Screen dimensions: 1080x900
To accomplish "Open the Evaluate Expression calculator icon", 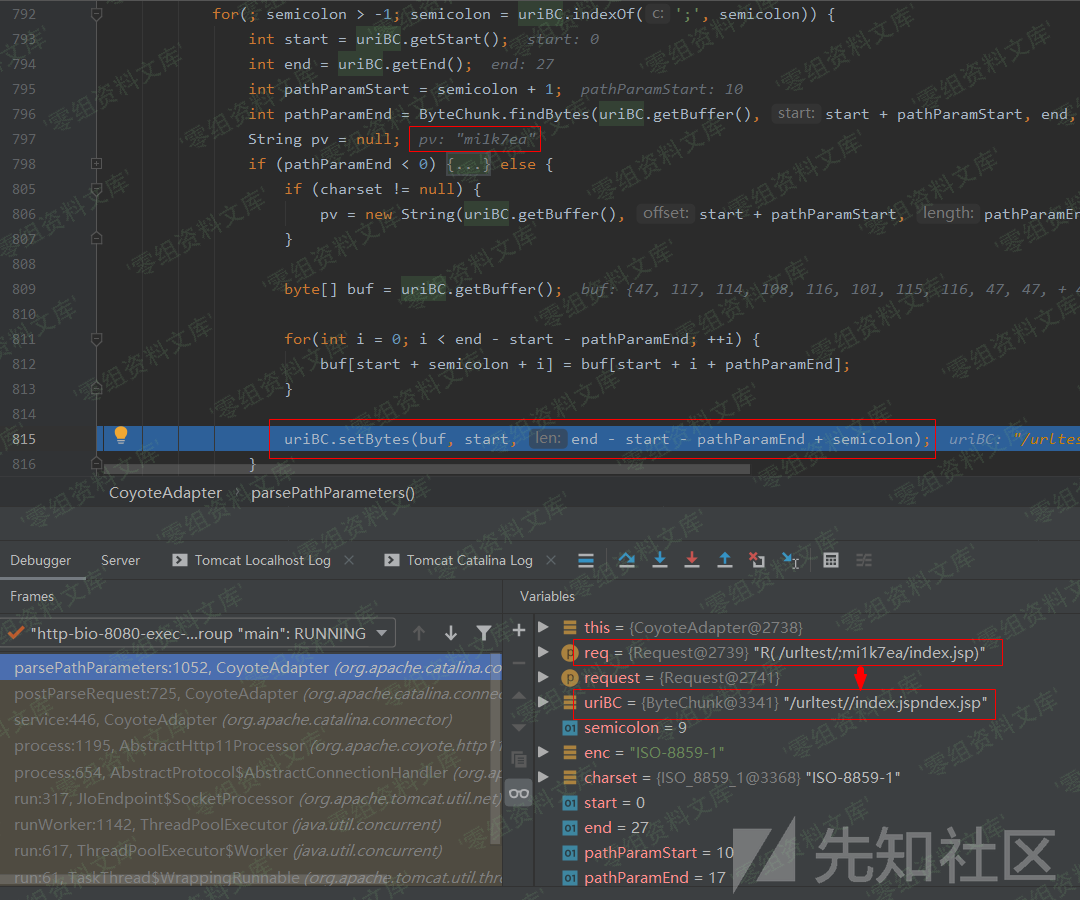I will coord(831,560).
